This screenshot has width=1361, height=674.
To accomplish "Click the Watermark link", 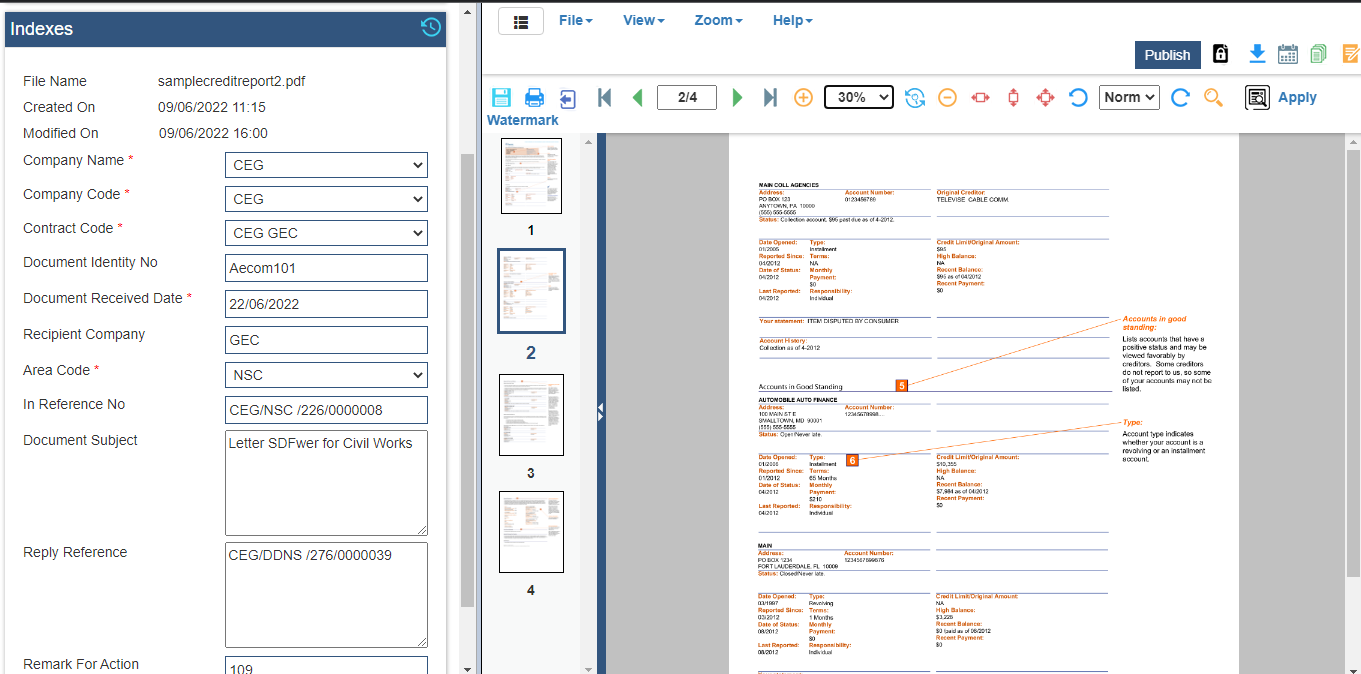I will [x=523, y=120].
